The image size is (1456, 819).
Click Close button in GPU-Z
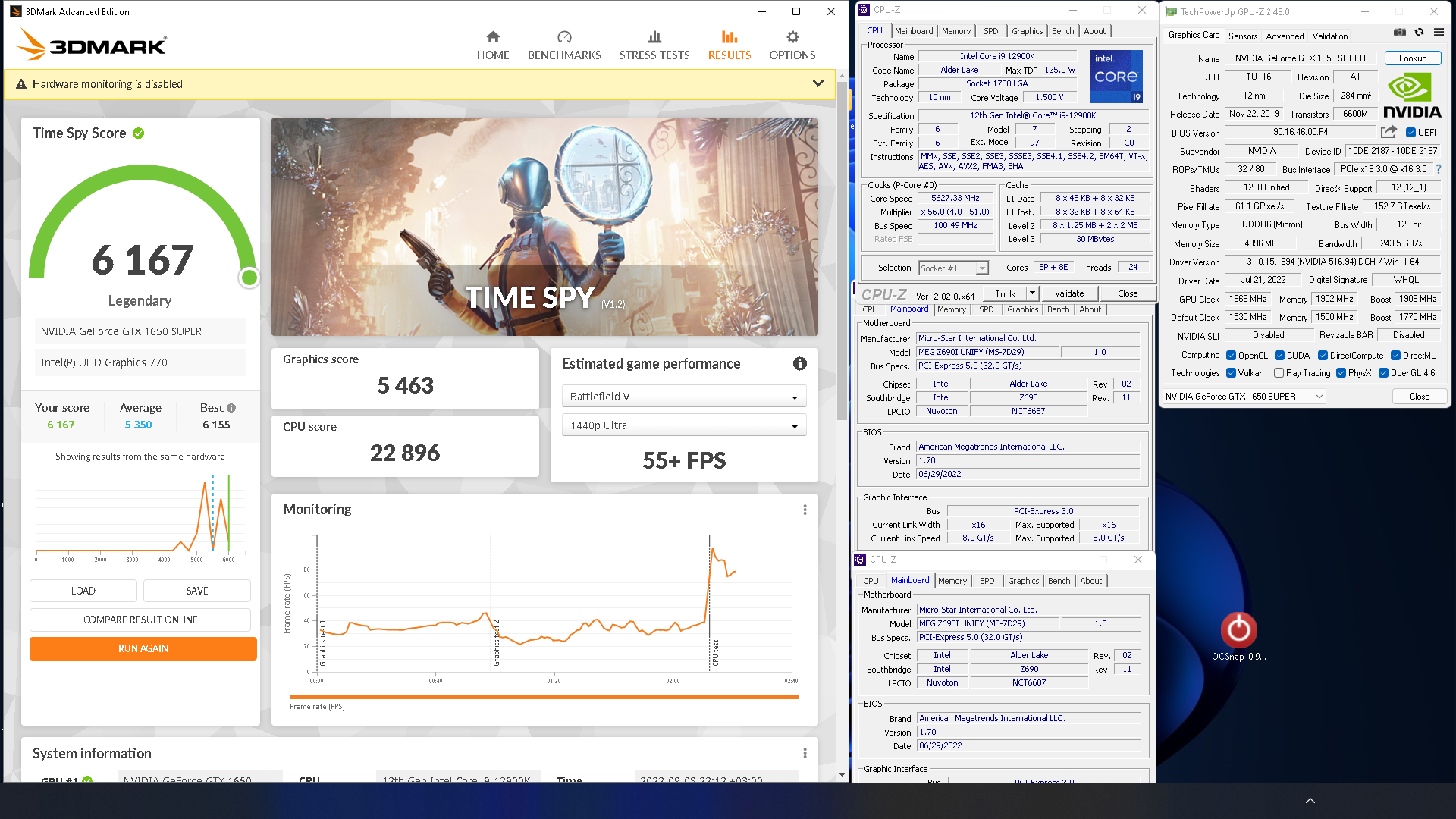pyautogui.click(x=1419, y=397)
